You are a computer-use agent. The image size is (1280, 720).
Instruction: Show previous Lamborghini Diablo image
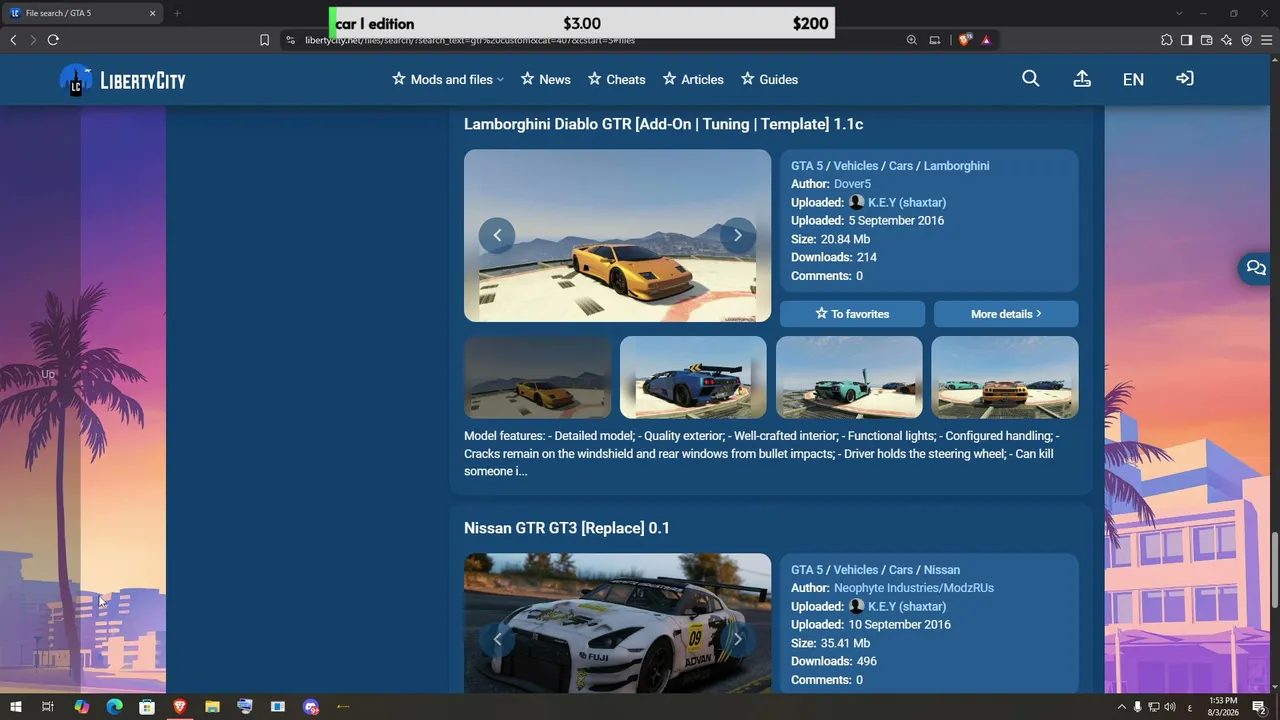tap(497, 236)
